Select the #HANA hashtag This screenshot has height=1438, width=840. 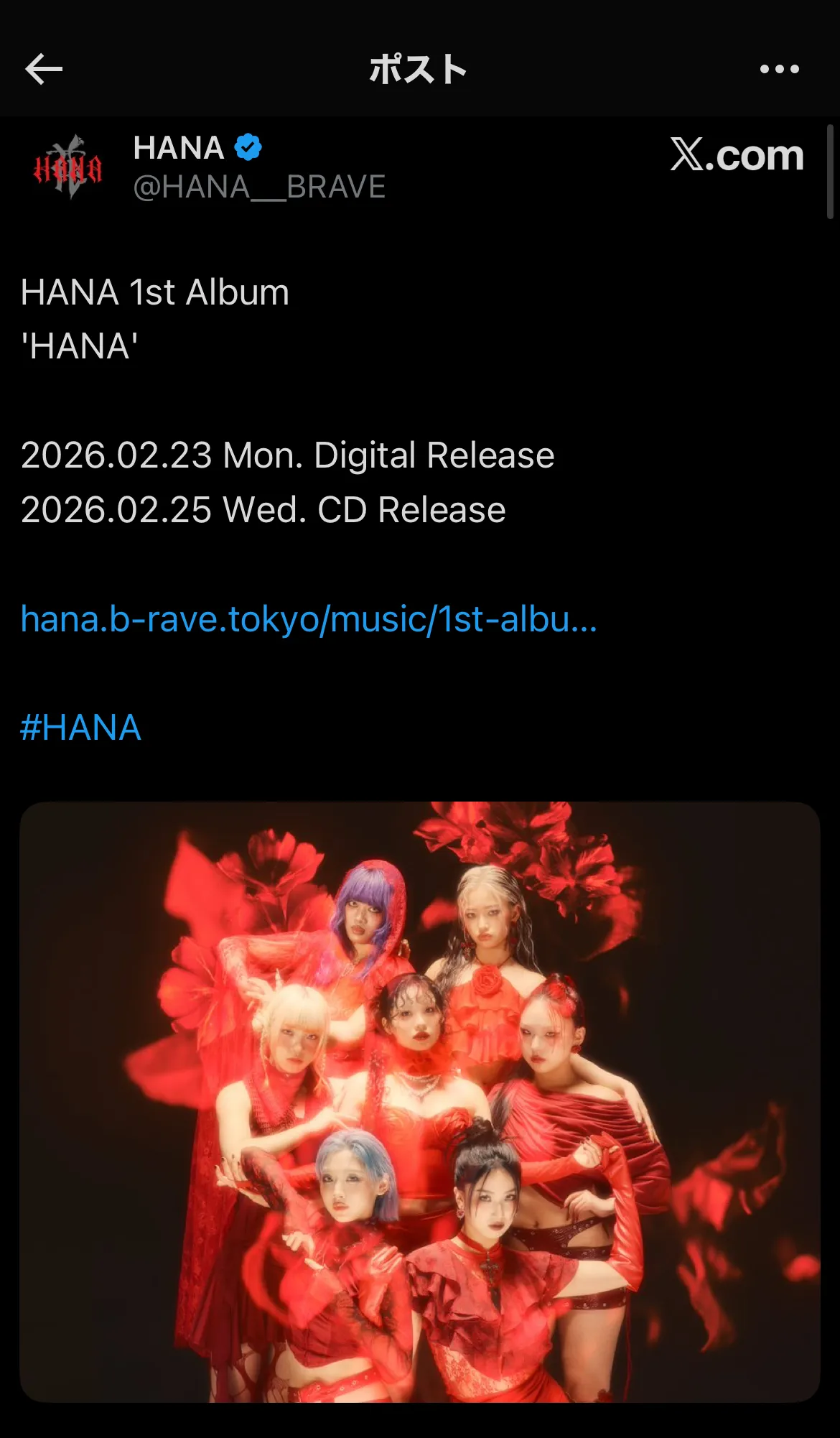(80, 728)
